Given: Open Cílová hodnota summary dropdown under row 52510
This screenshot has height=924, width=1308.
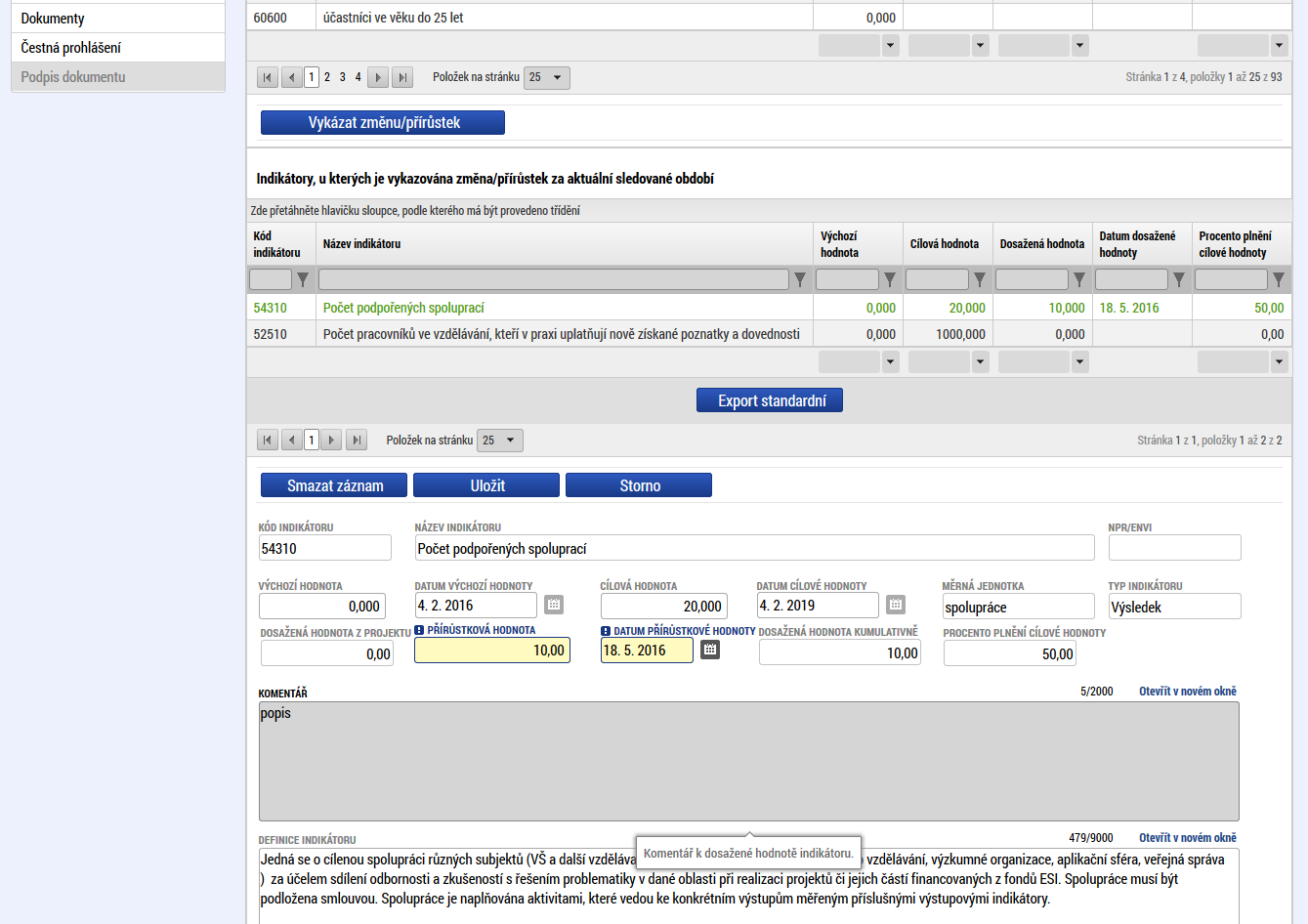Looking at the screenshot, I should click(x=980, y=361).
